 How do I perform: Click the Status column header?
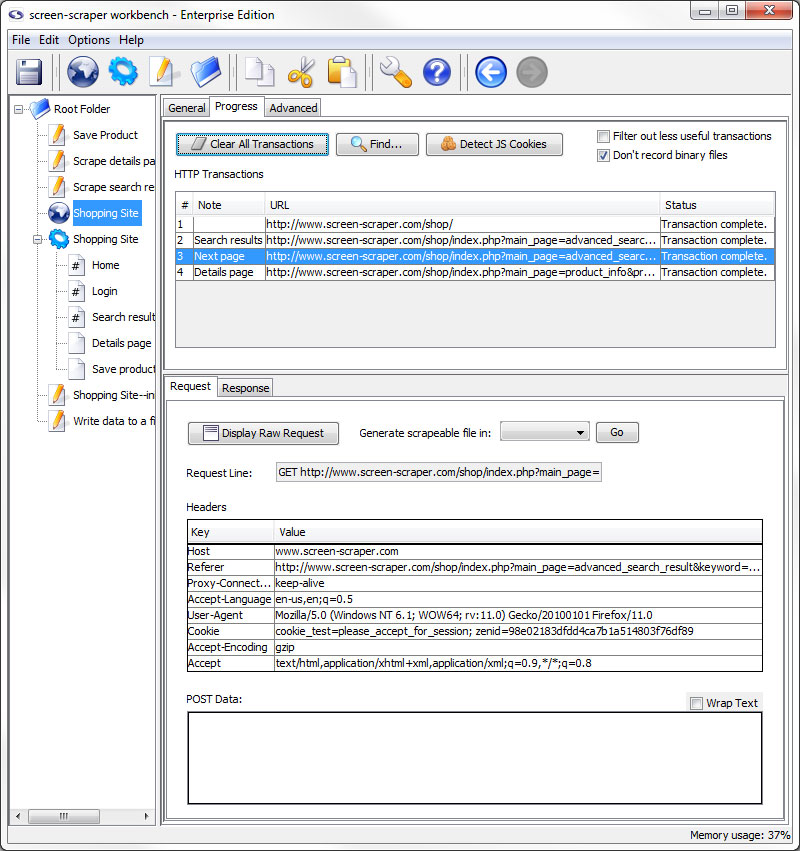718,205
